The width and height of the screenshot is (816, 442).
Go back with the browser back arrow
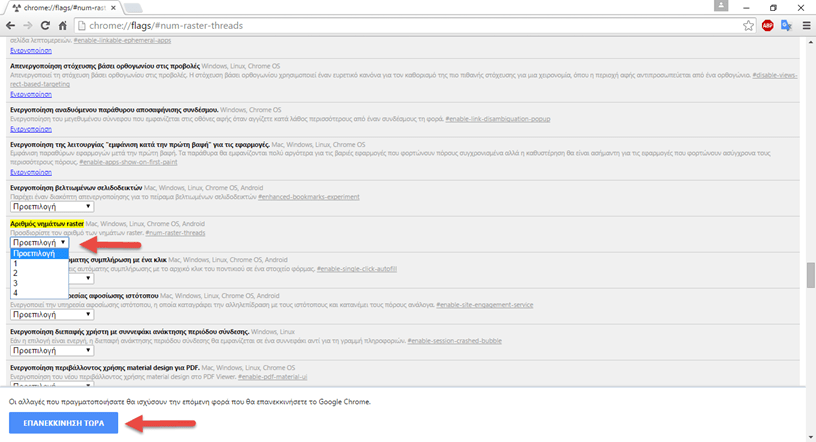pyautogui.click(x=10, y=26)
